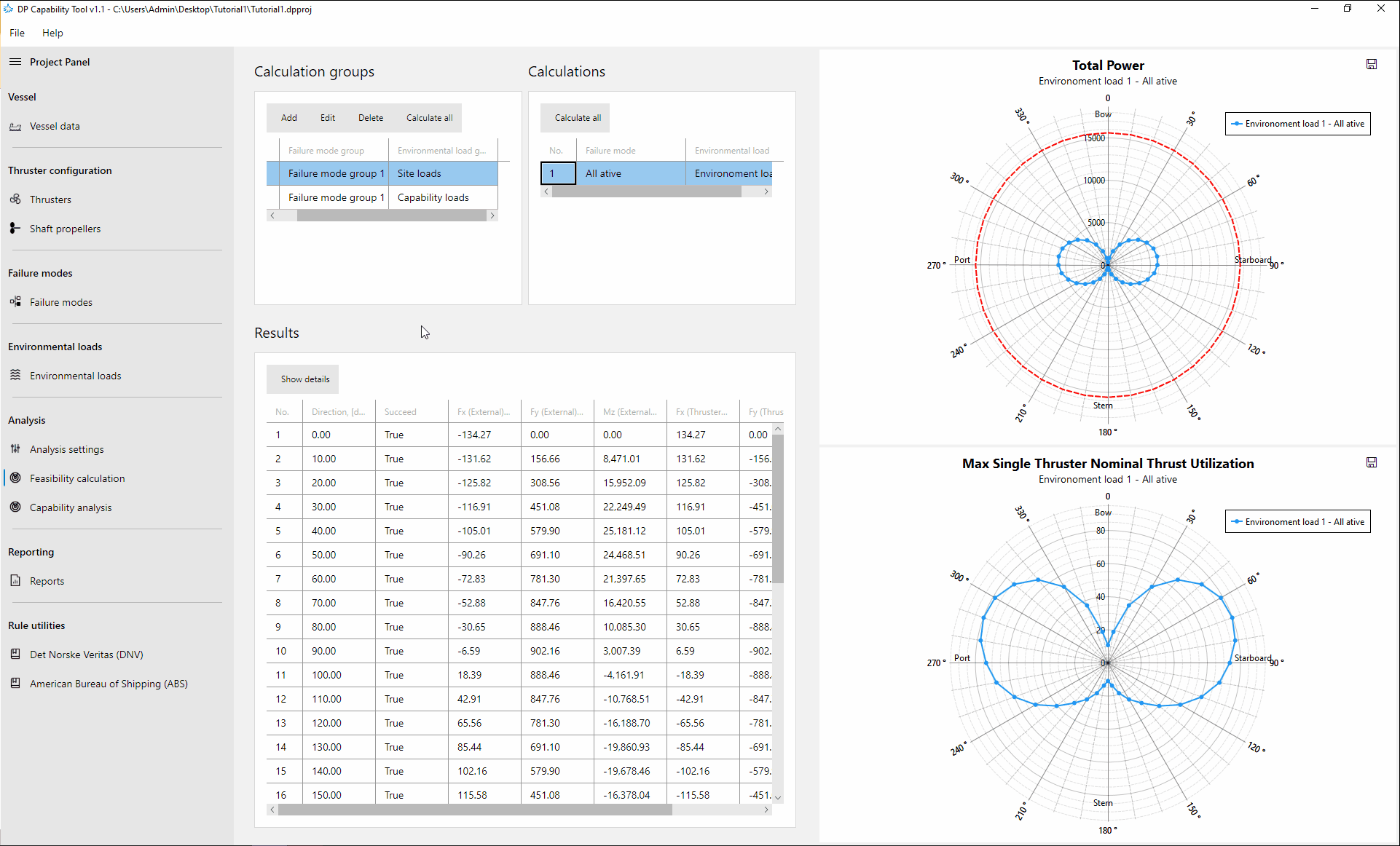
Task: Open Det Norske Veritas (DNV) rule utility
Action: click(86, 655)
